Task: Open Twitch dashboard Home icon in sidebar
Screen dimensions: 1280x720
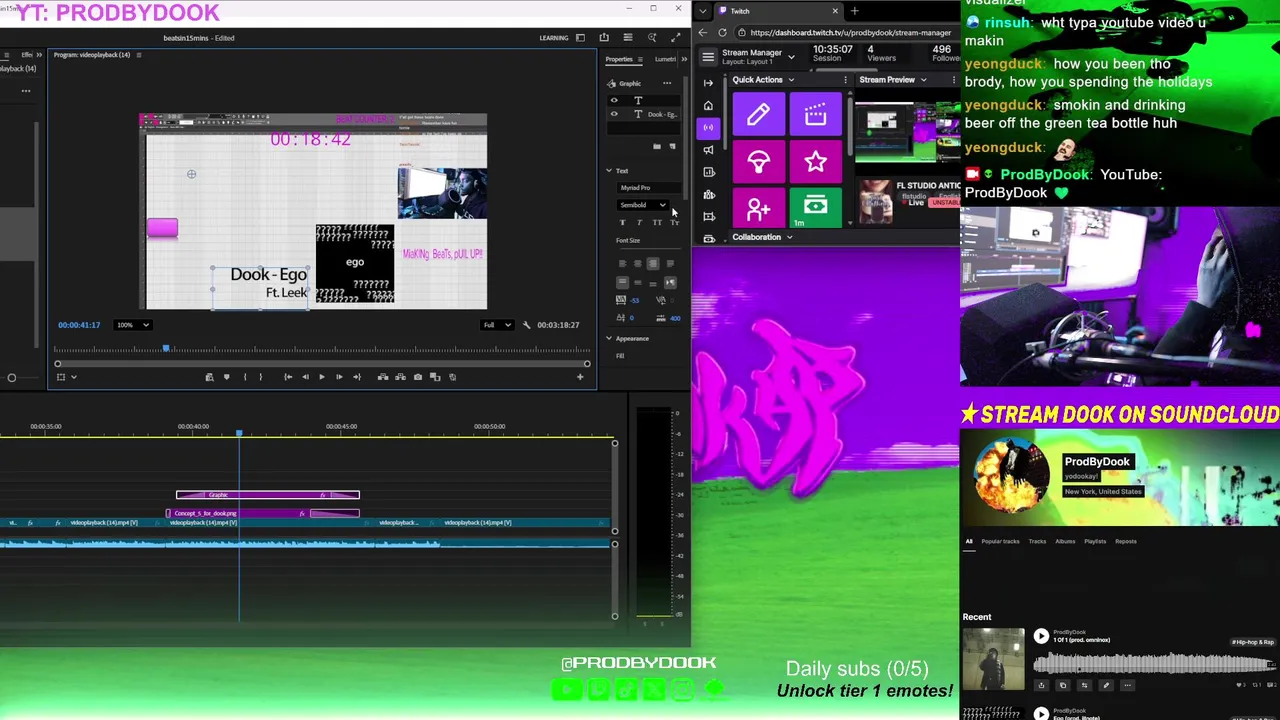Action: coord(708,105)
